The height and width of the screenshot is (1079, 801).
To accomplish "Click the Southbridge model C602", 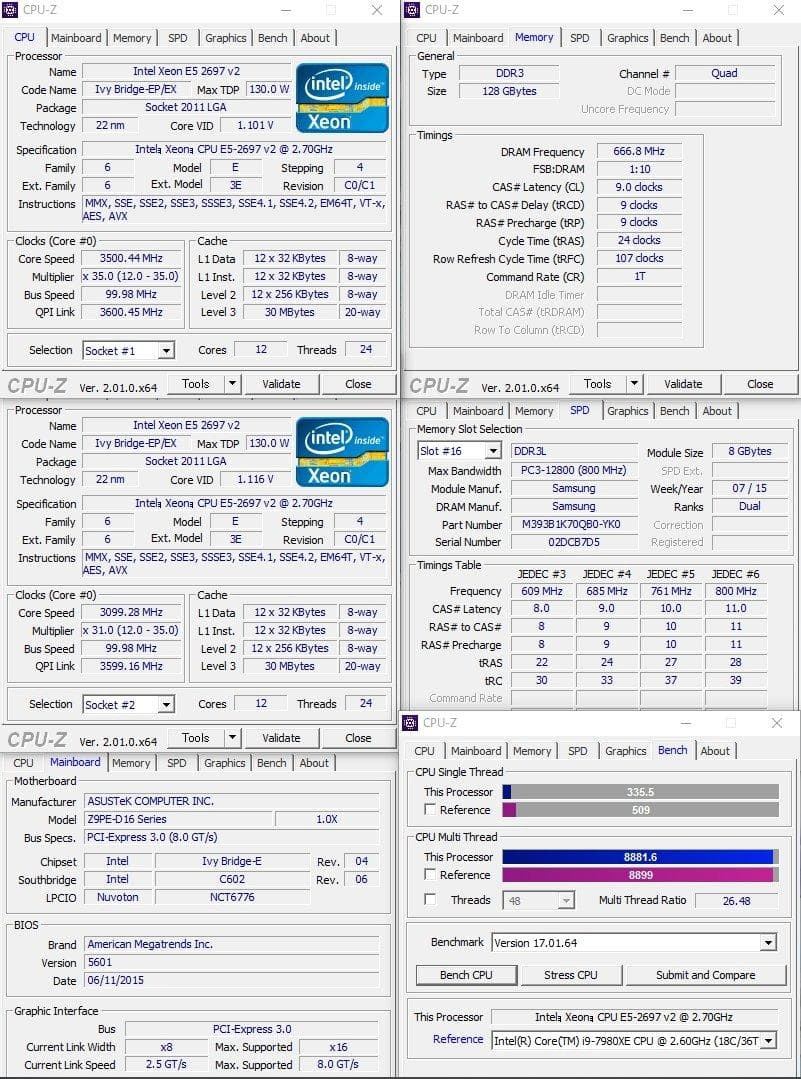I will [233, 879].
